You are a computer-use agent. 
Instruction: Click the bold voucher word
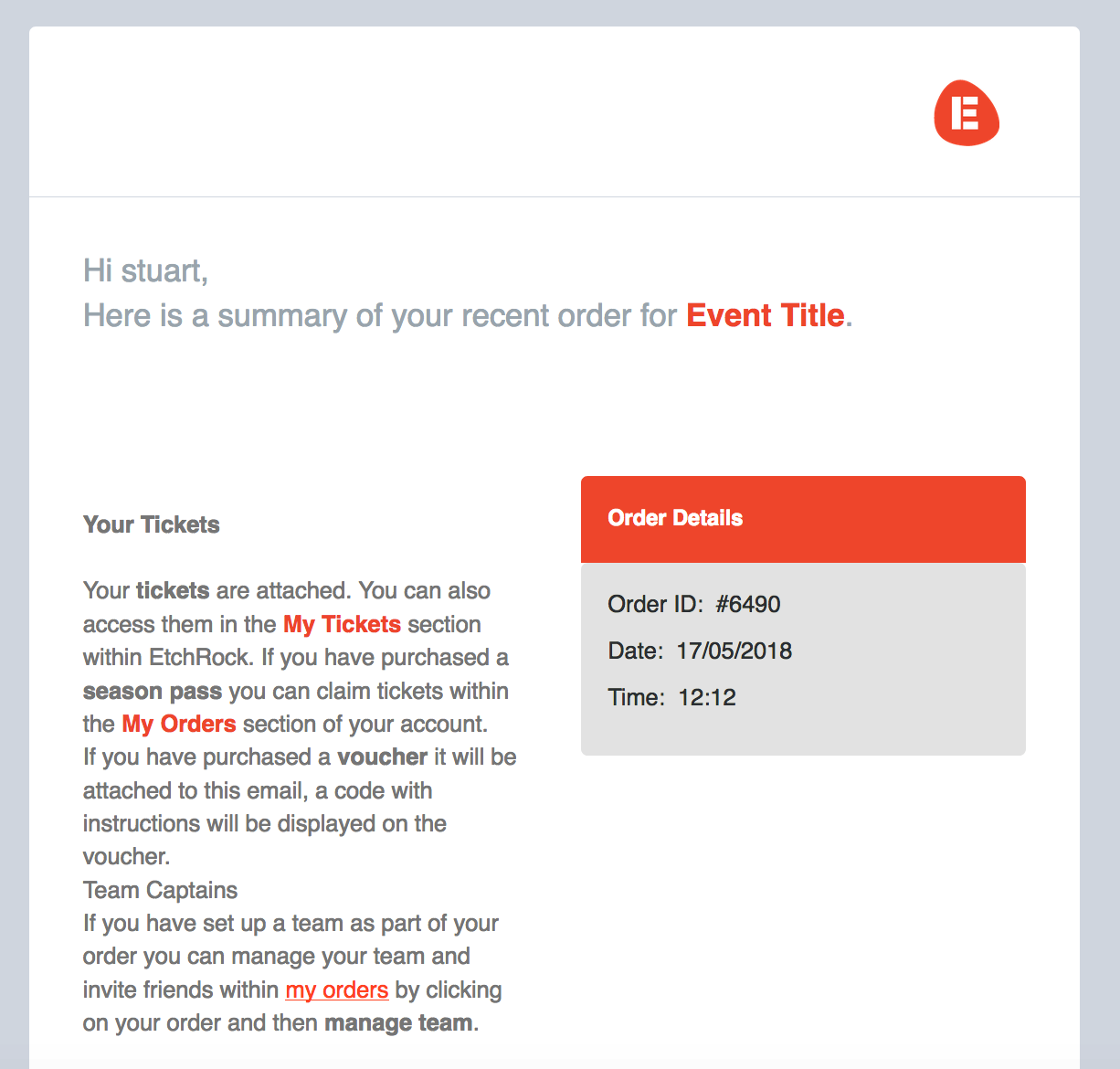(x=382, y=757)
